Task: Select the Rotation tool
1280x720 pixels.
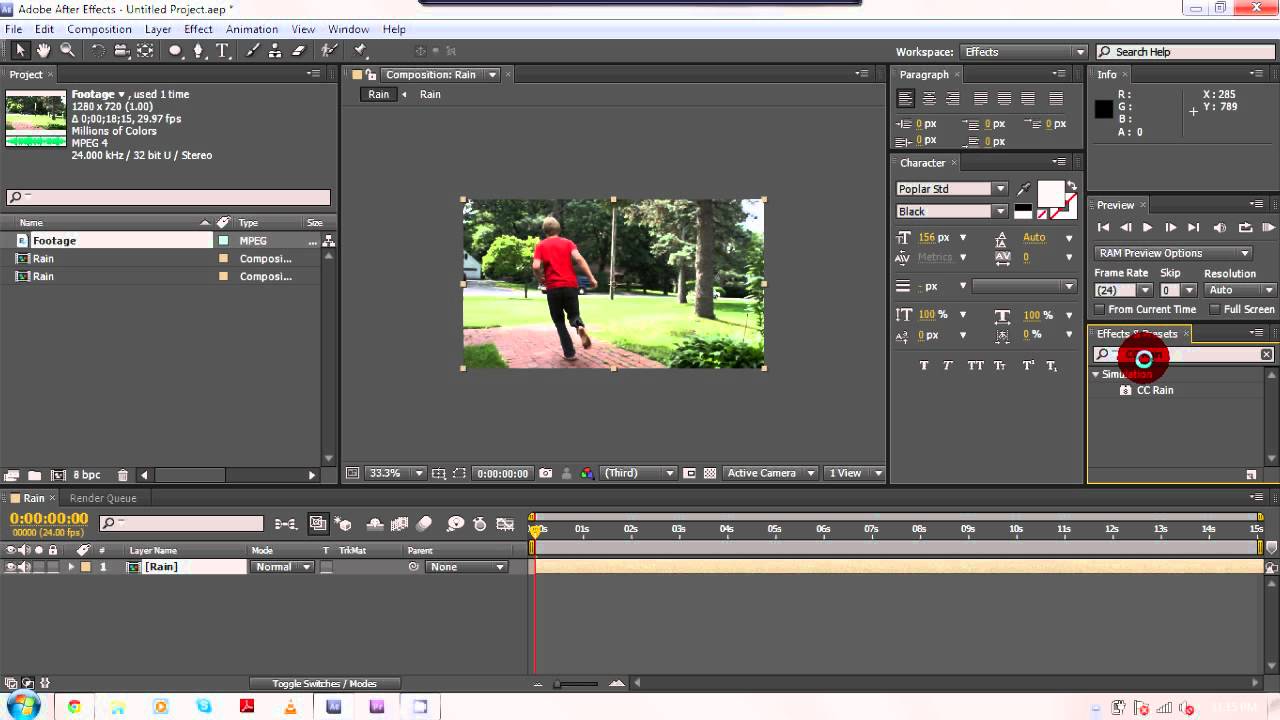Action: (x=98, y=50)
